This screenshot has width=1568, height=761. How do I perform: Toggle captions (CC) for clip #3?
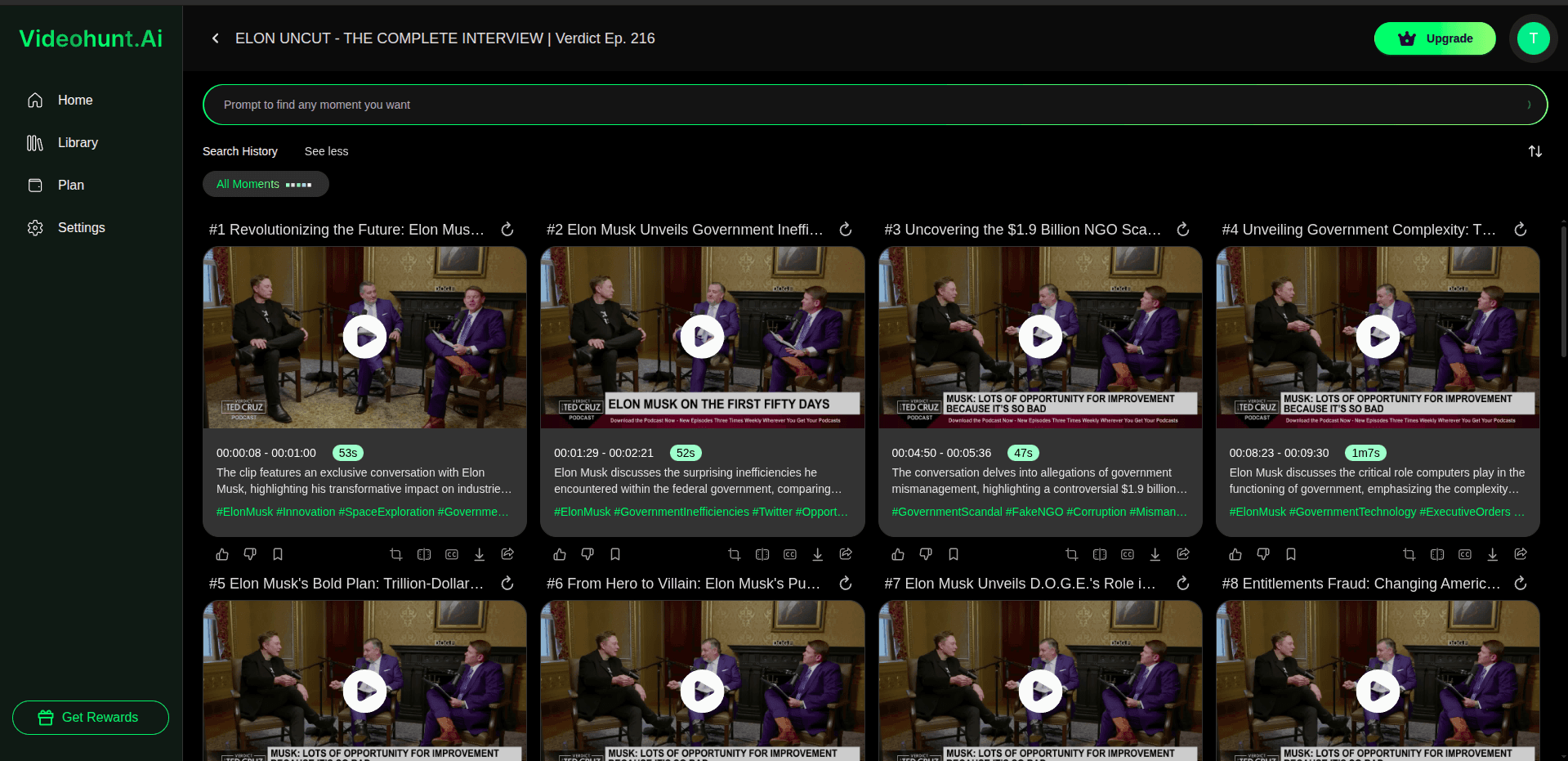1128,554
